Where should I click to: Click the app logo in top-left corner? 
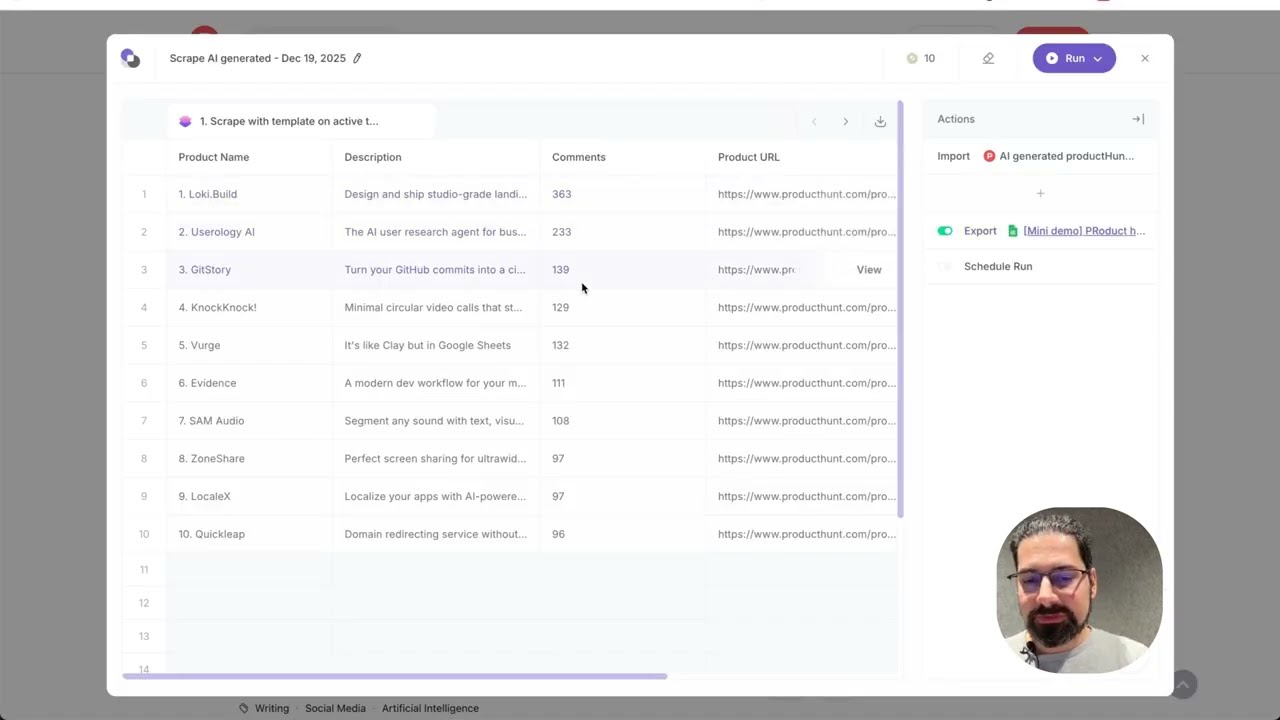click(130, 58)
